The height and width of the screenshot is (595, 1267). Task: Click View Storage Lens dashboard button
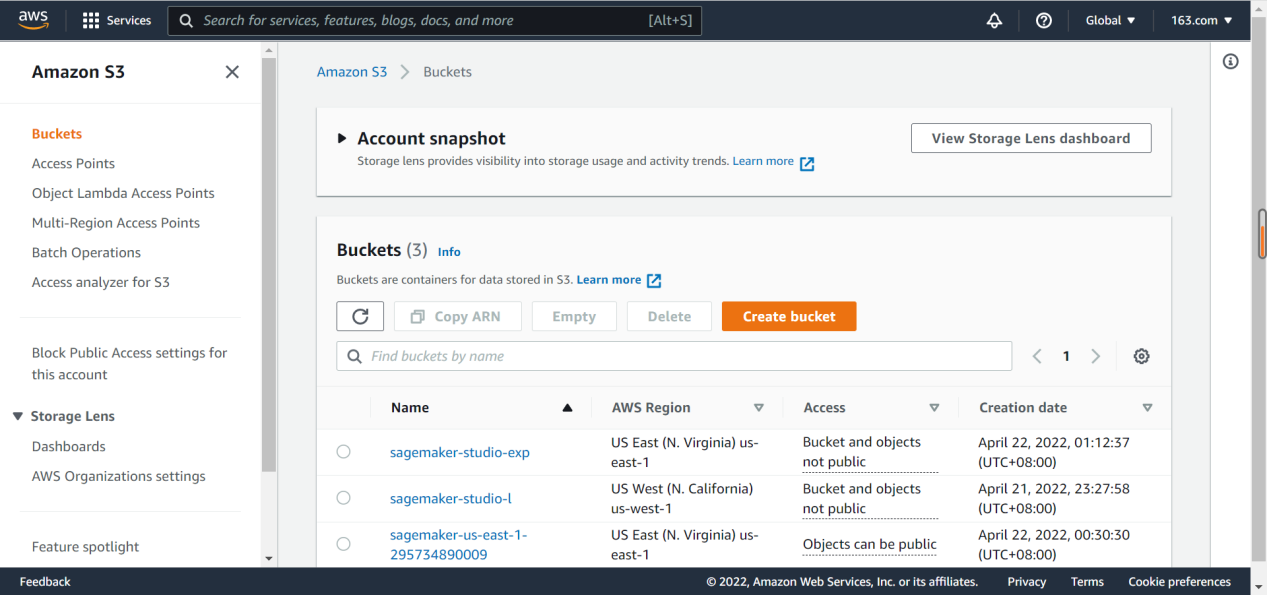tap(1030, 138)
